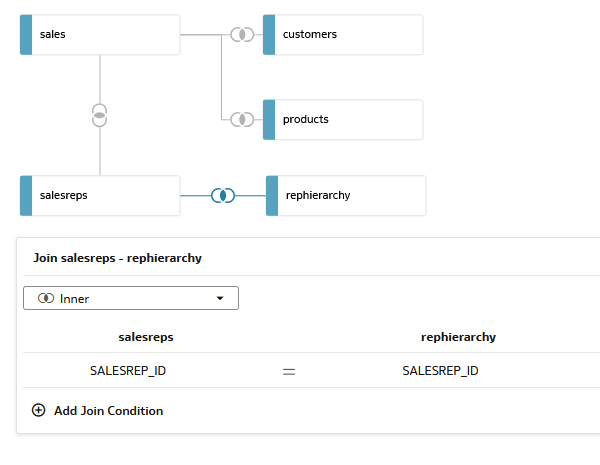Viewport: 600px width, 465px height.
Task: Click the dropdown arrow beside Inner
Action: 220,298
